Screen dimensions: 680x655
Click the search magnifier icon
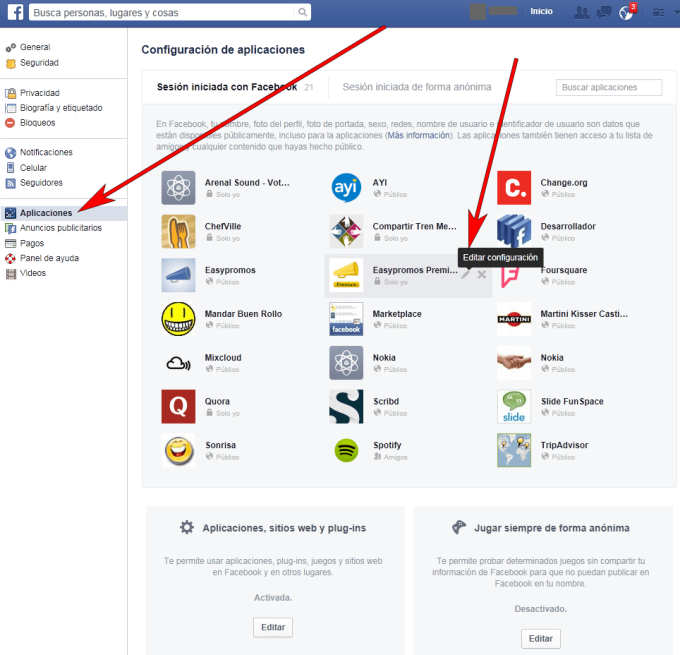coord(302,12)
